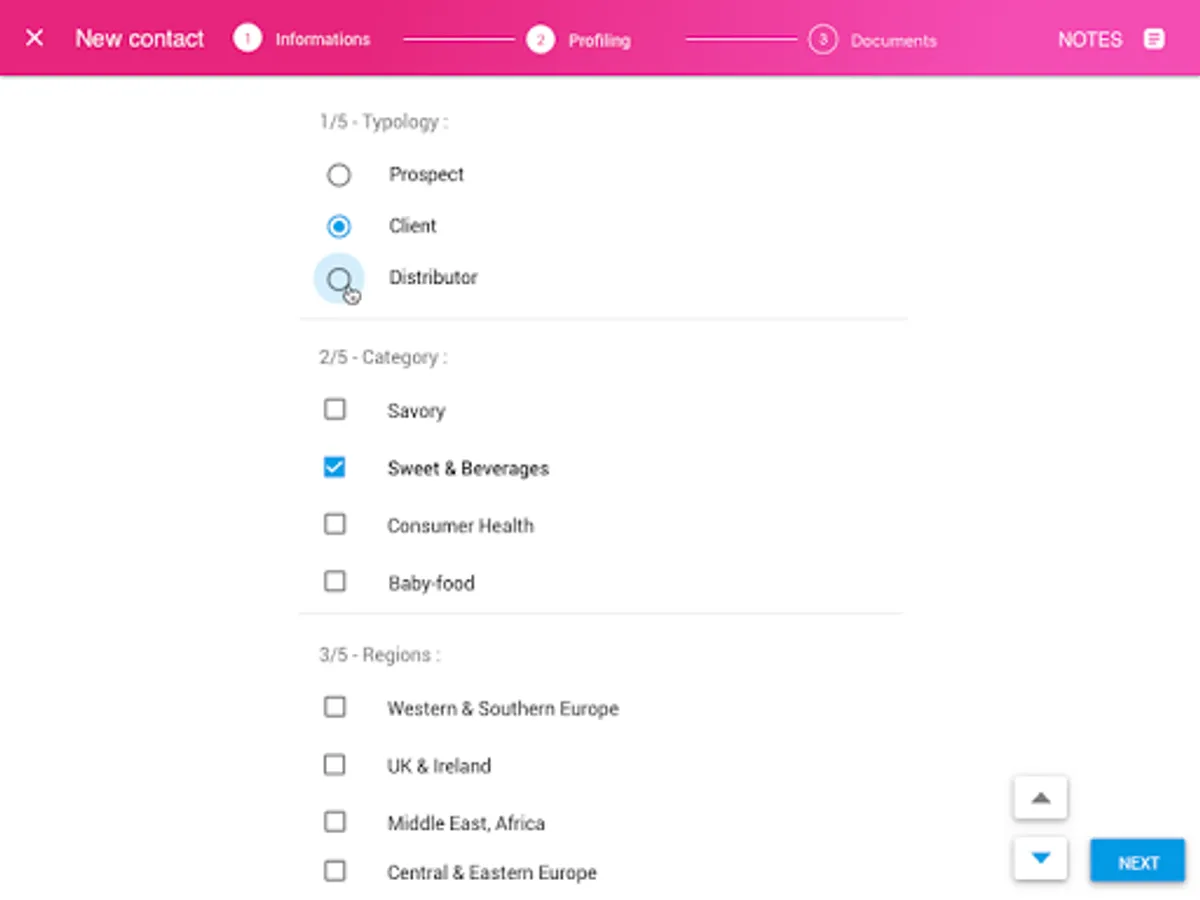Check Western & Southern Europe region

(335, 707)
